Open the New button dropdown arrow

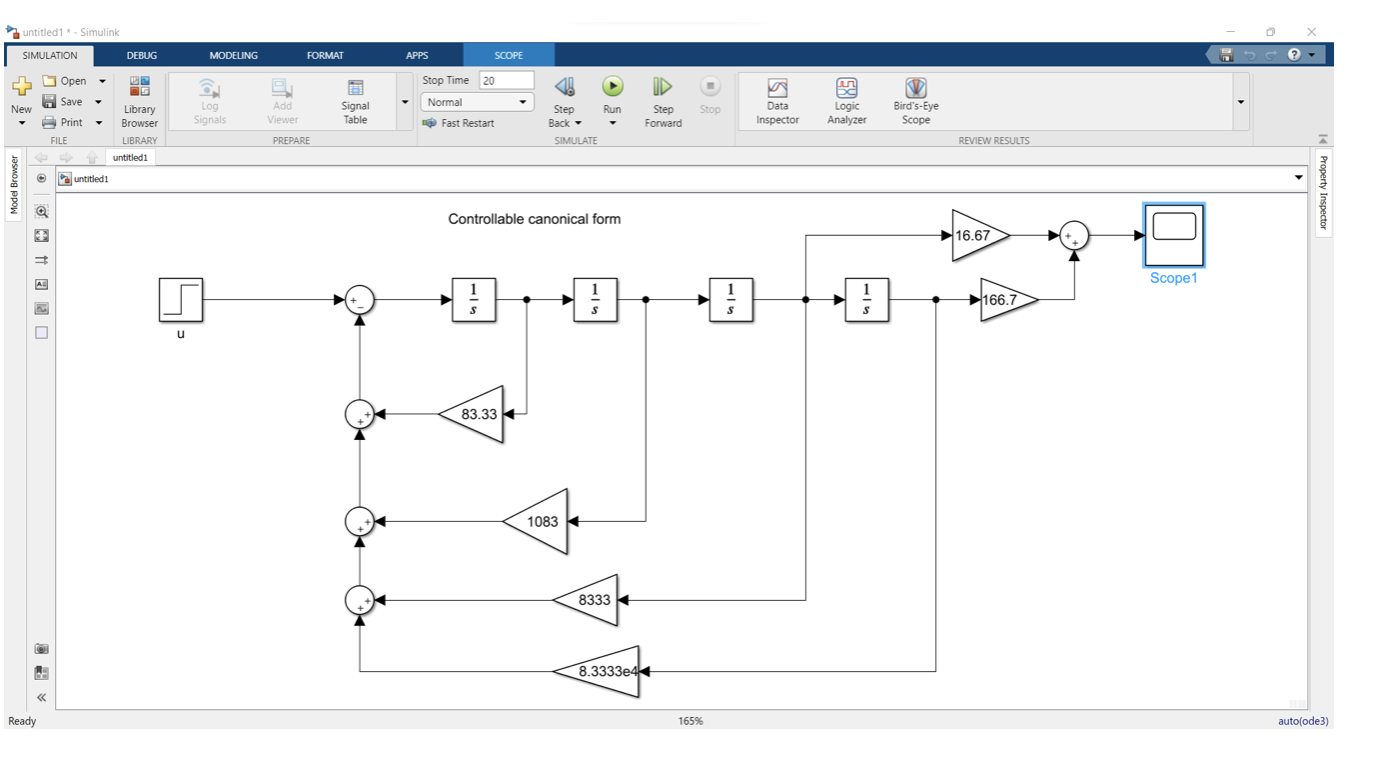point(21,121)
